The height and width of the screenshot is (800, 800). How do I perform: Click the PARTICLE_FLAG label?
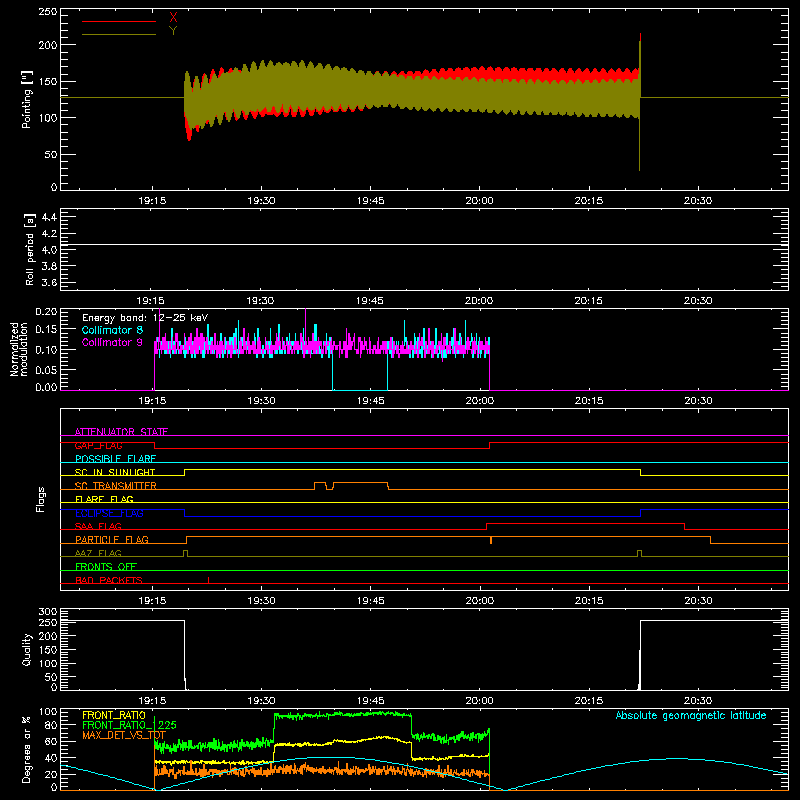click(x=112, y=539)
